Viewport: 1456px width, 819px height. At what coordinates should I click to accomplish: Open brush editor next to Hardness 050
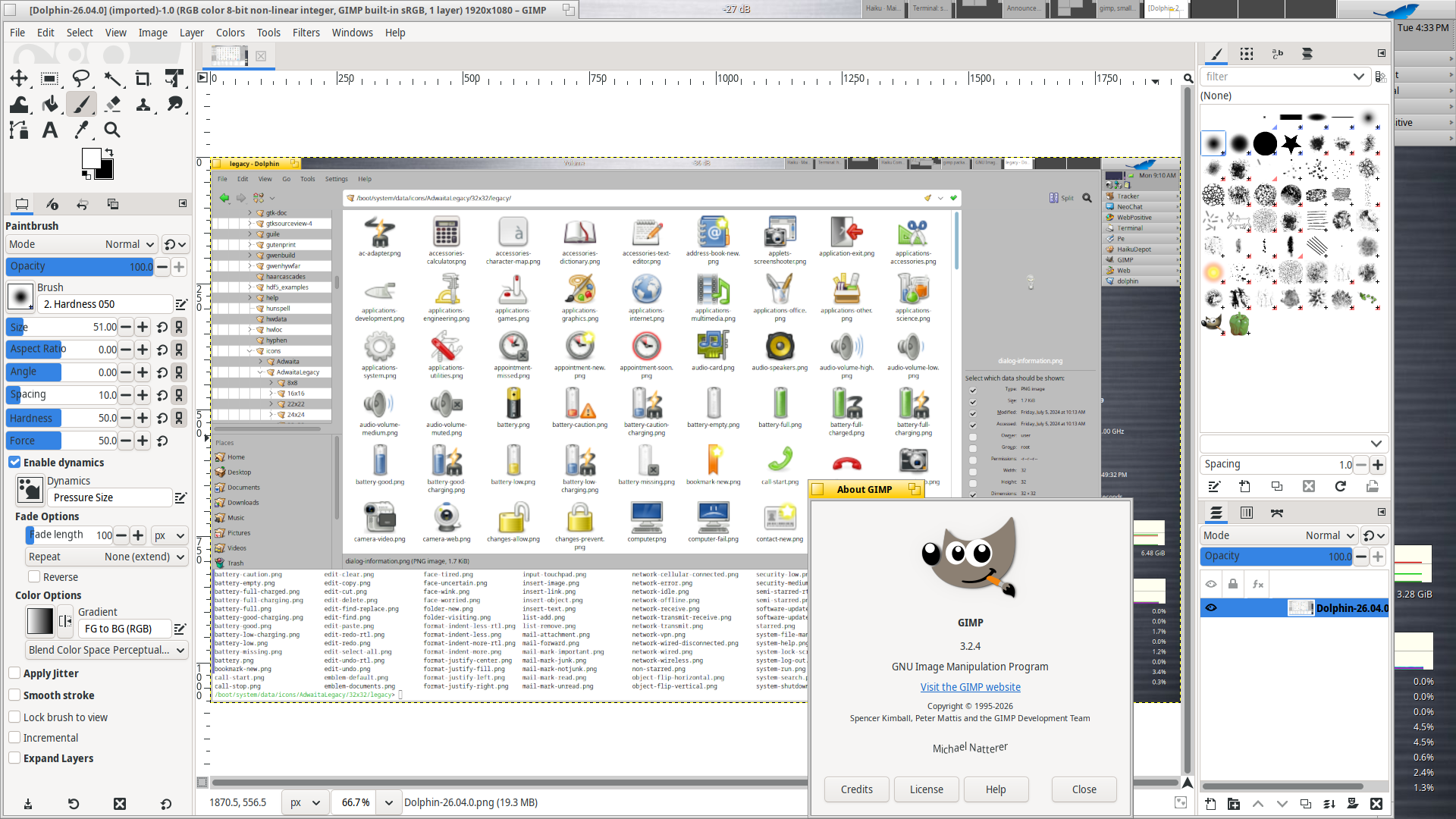pos(181,304)
